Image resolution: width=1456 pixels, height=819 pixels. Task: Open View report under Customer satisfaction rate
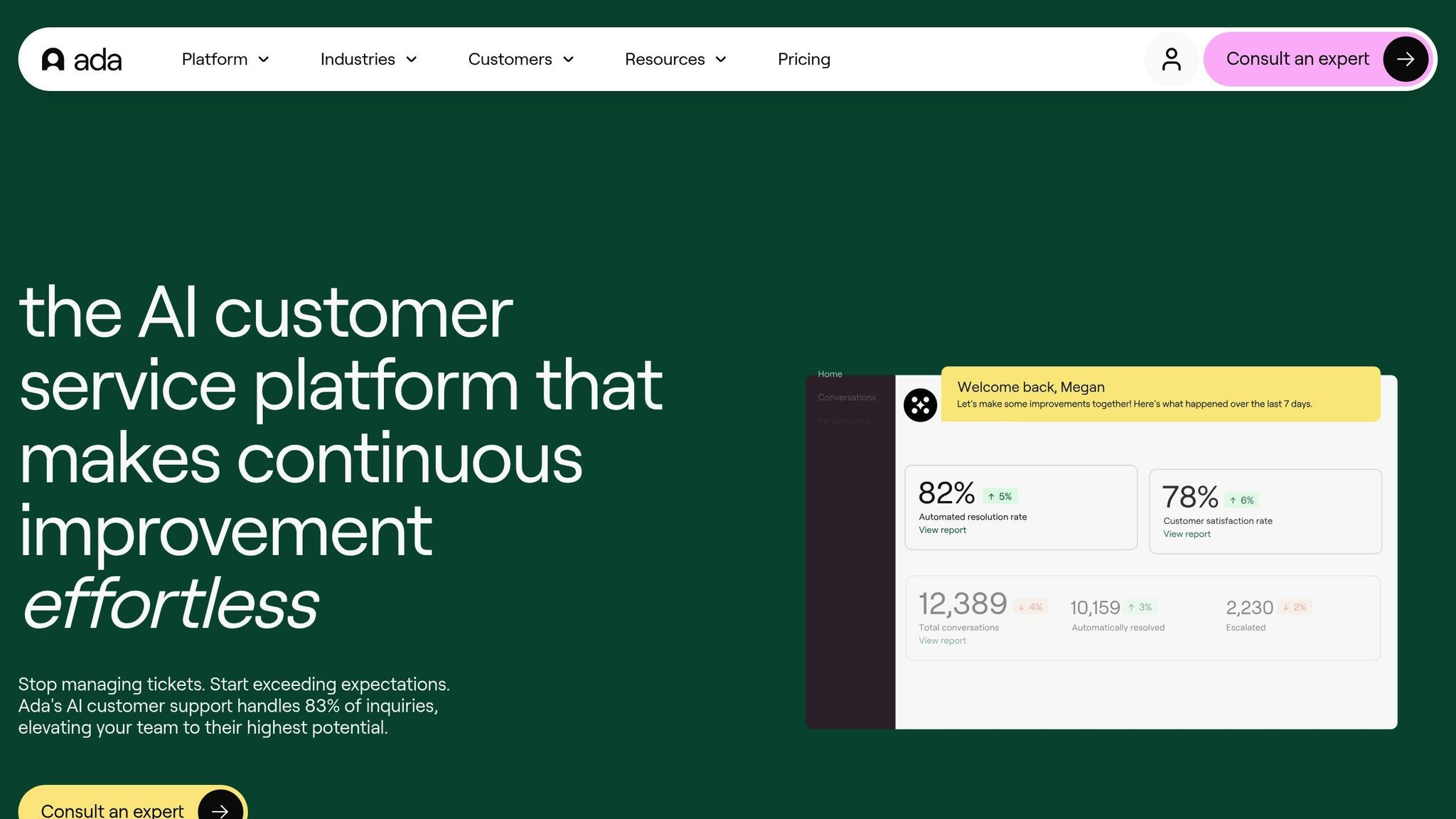1187,534
